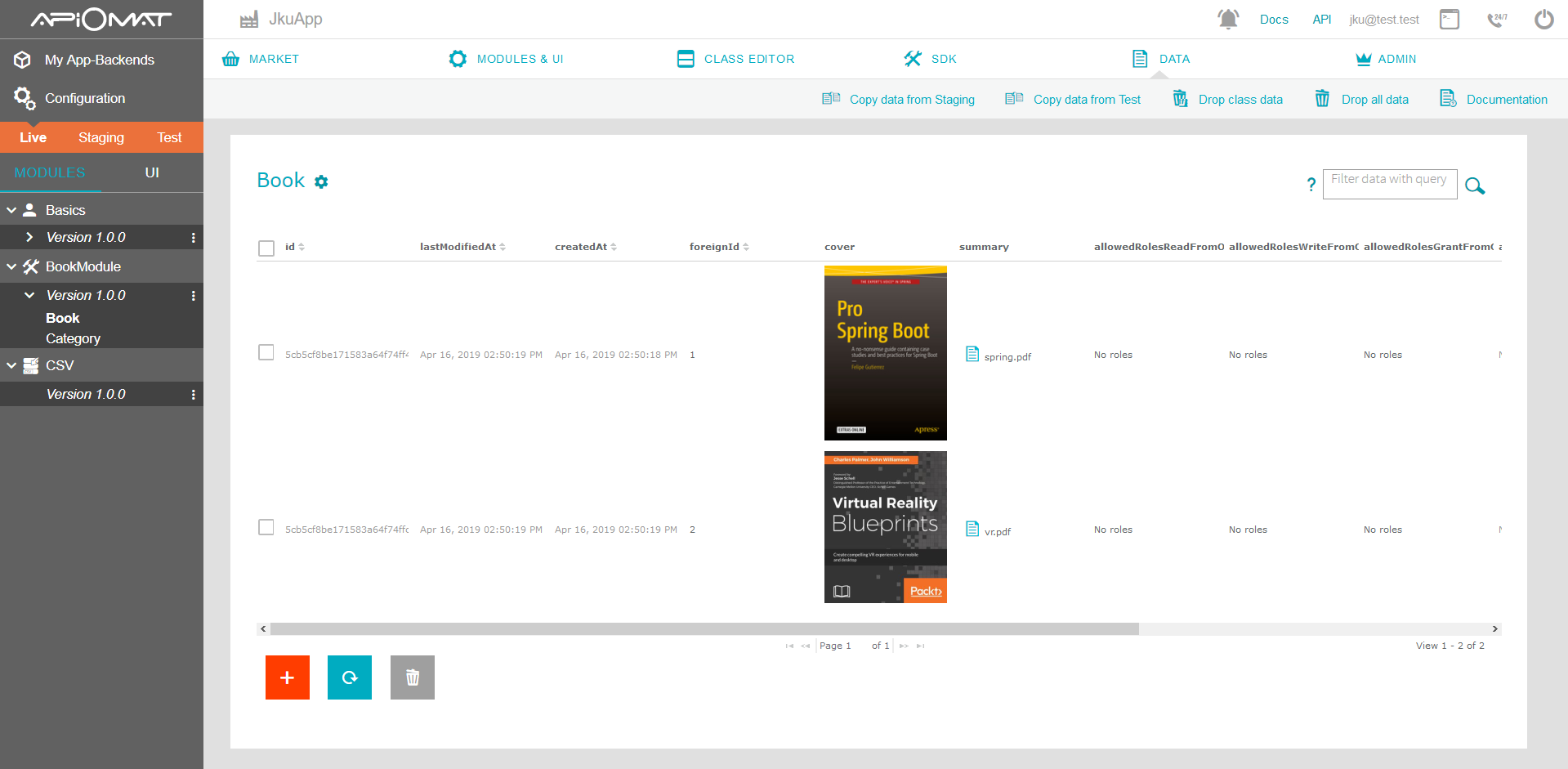1568x769 pixels.
Task: Open the SDK tab
Action: click(930, 59)
